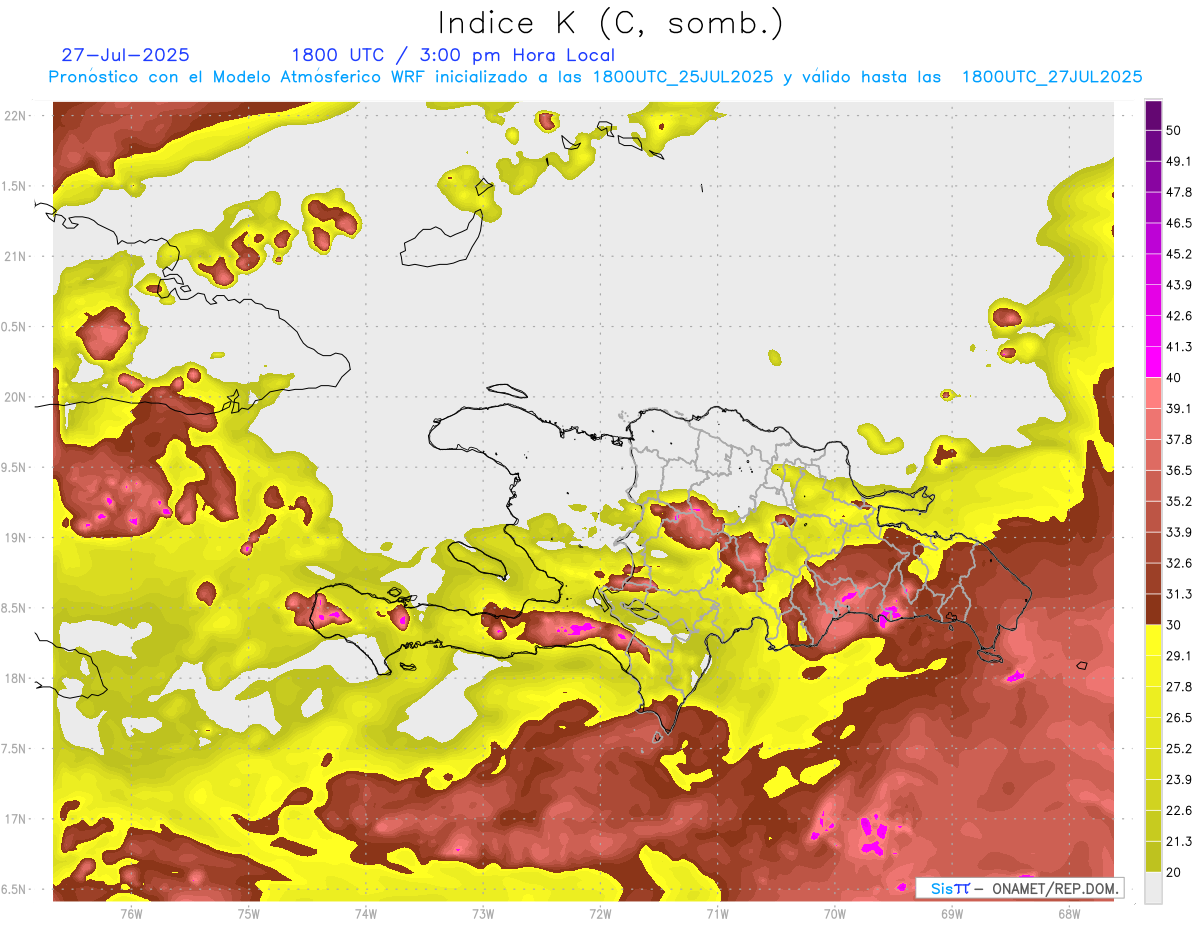1200x927 pixels.
Task: Click the '18N' latitude label
Action: point(16,678)
